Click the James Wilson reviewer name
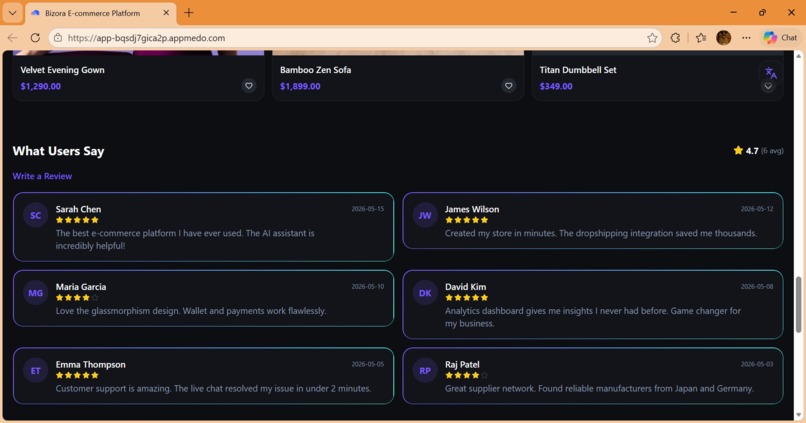This screenshot has height=423, width=806. pyautogui.click(x=472, y=209)
